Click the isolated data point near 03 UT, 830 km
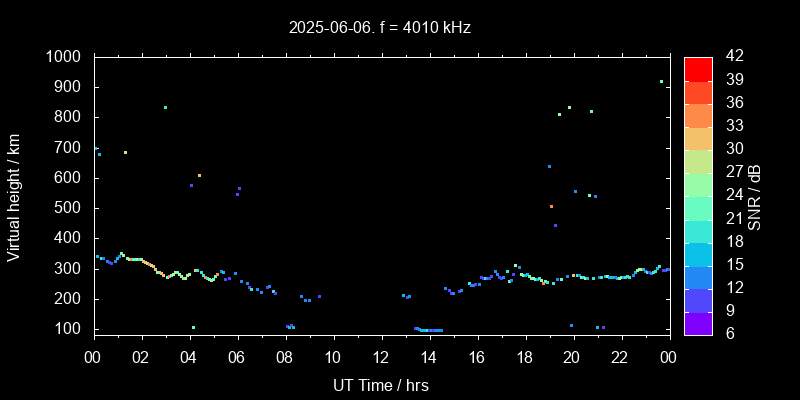Image resolution: width=800 pixels, height=400 pixels. click(165, 107)
